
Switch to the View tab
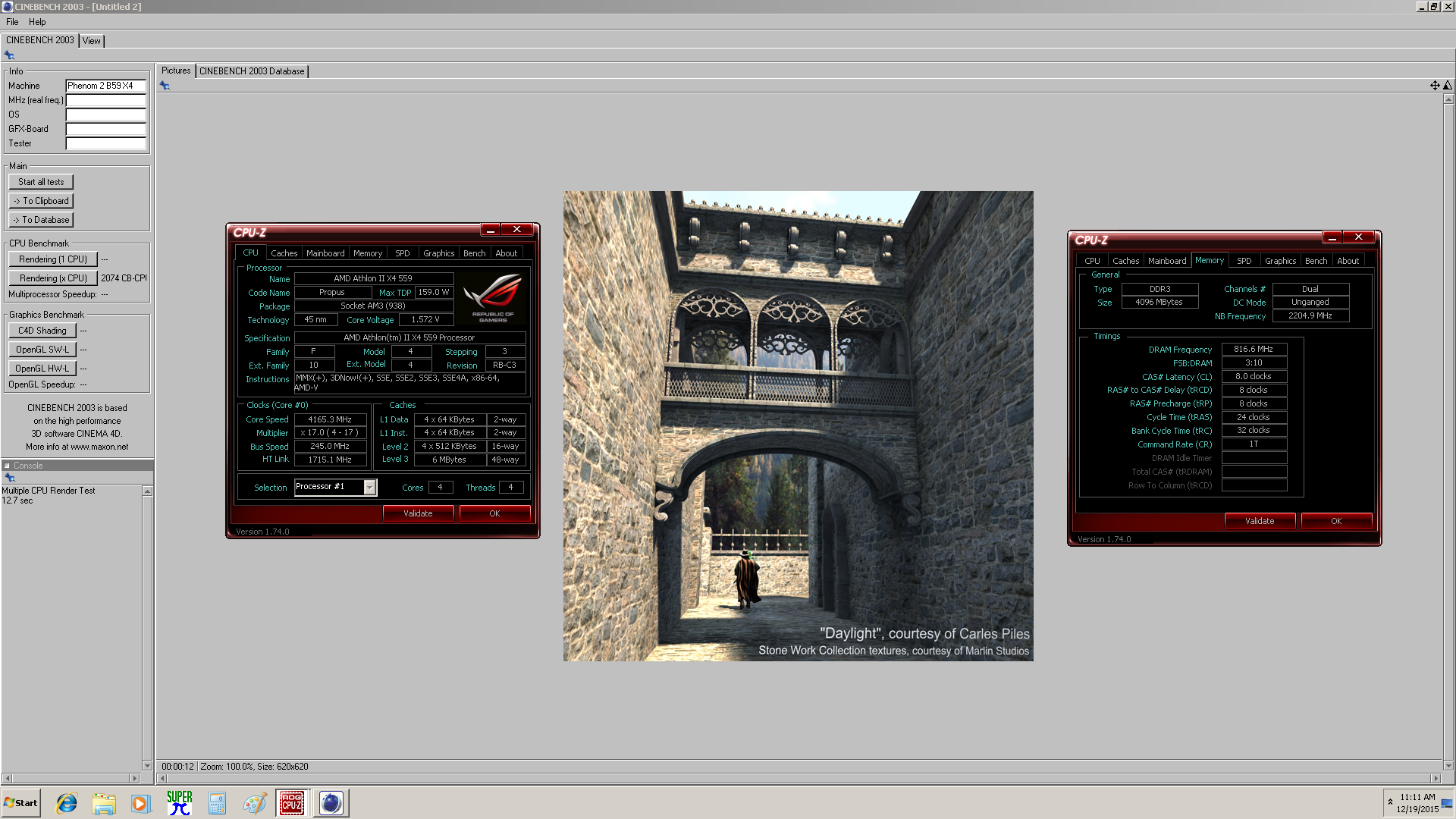[x=92, y=41]
